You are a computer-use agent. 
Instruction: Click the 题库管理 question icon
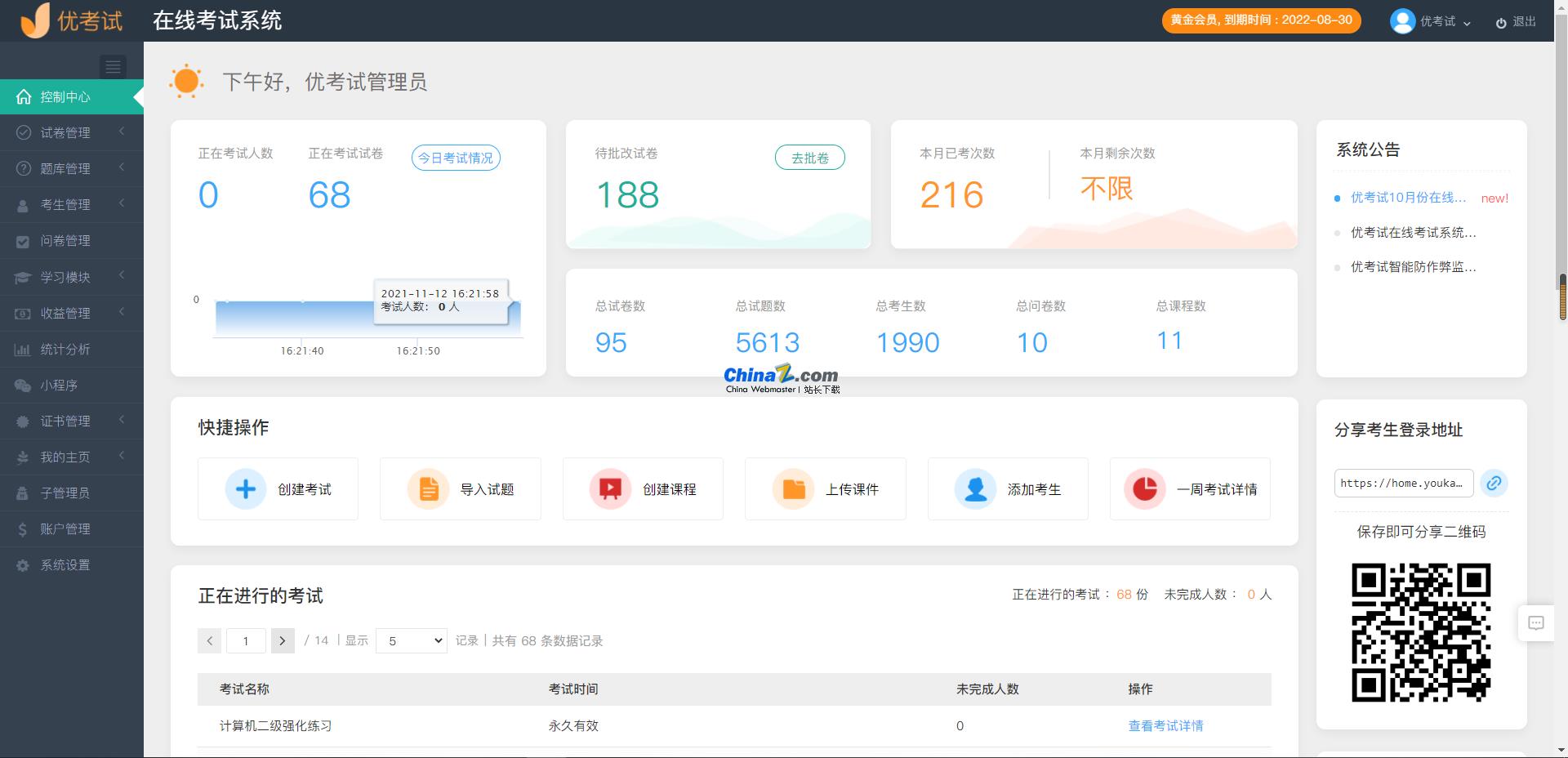(x=24, y=168)
